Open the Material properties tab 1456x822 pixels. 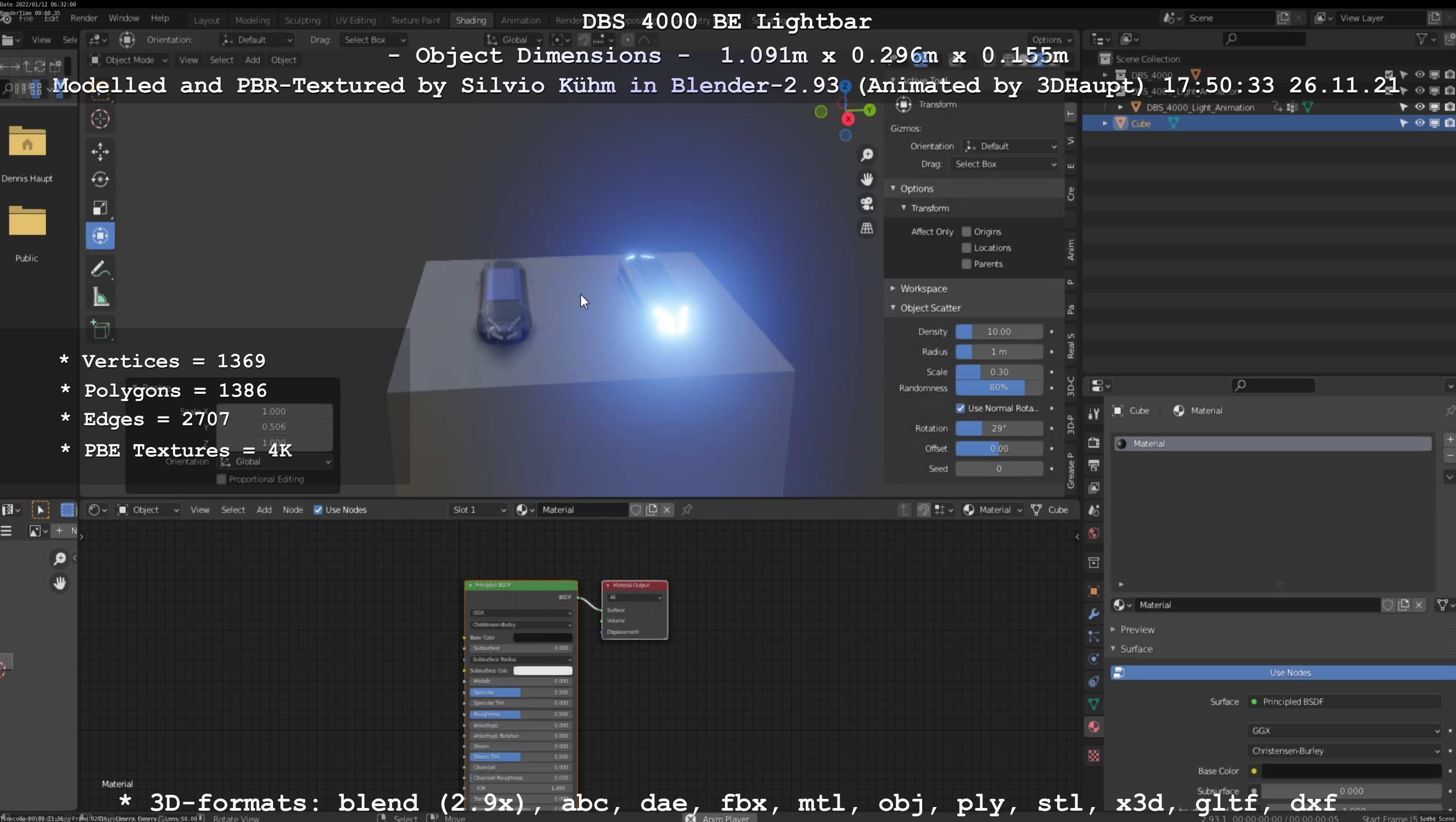coord(1094,727)
